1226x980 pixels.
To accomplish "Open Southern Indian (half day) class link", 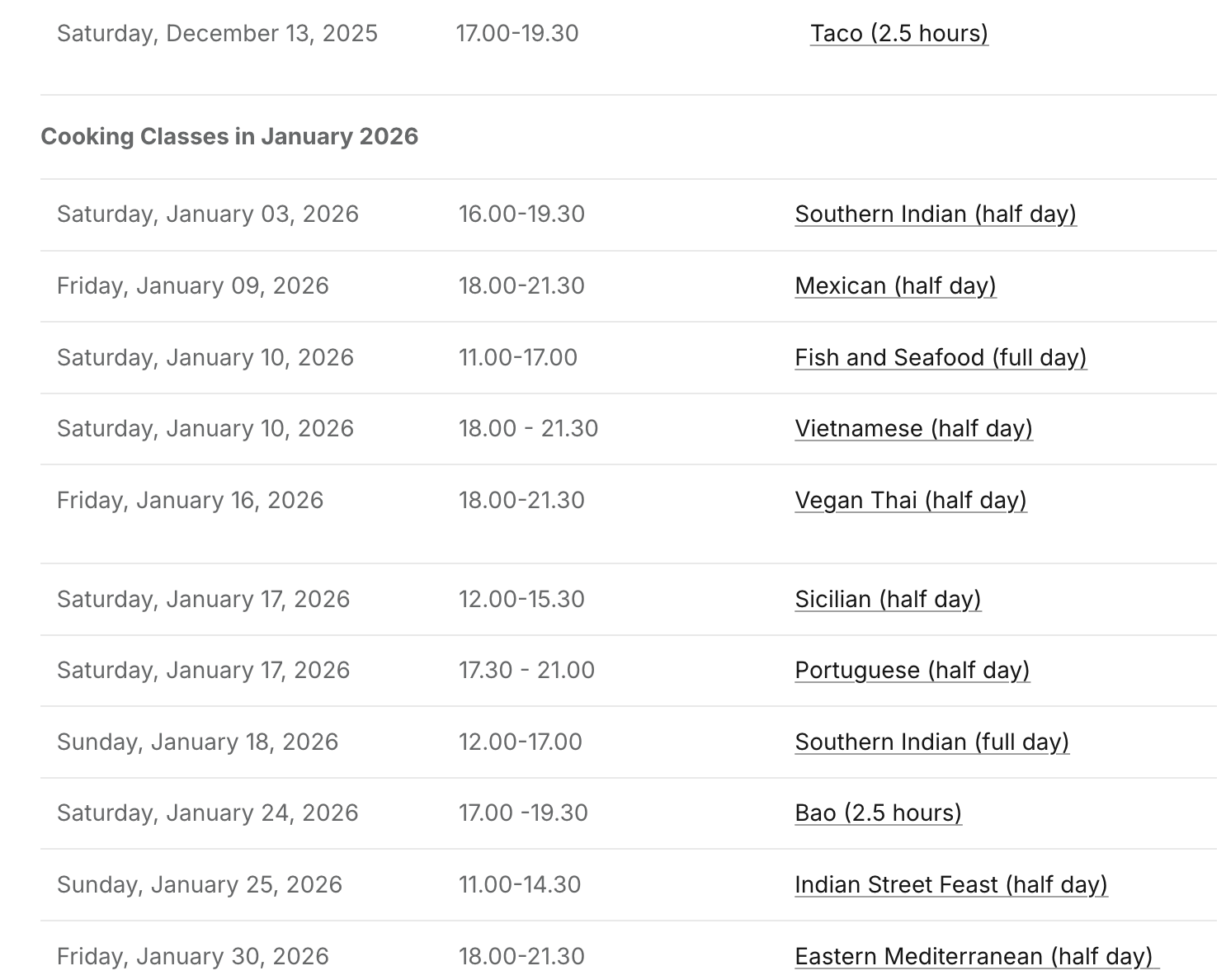I will [935, 214].
